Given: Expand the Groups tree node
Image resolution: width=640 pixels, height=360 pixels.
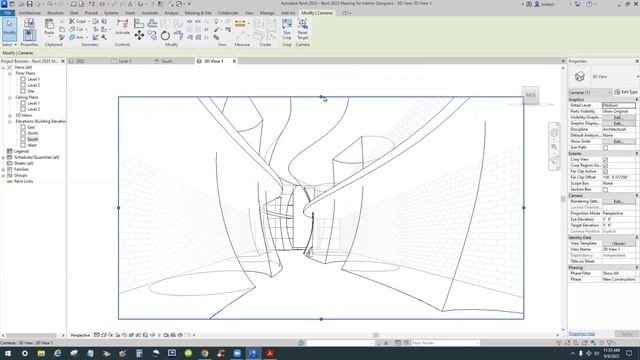Looking at the screenshot, I should coord(4,176).
